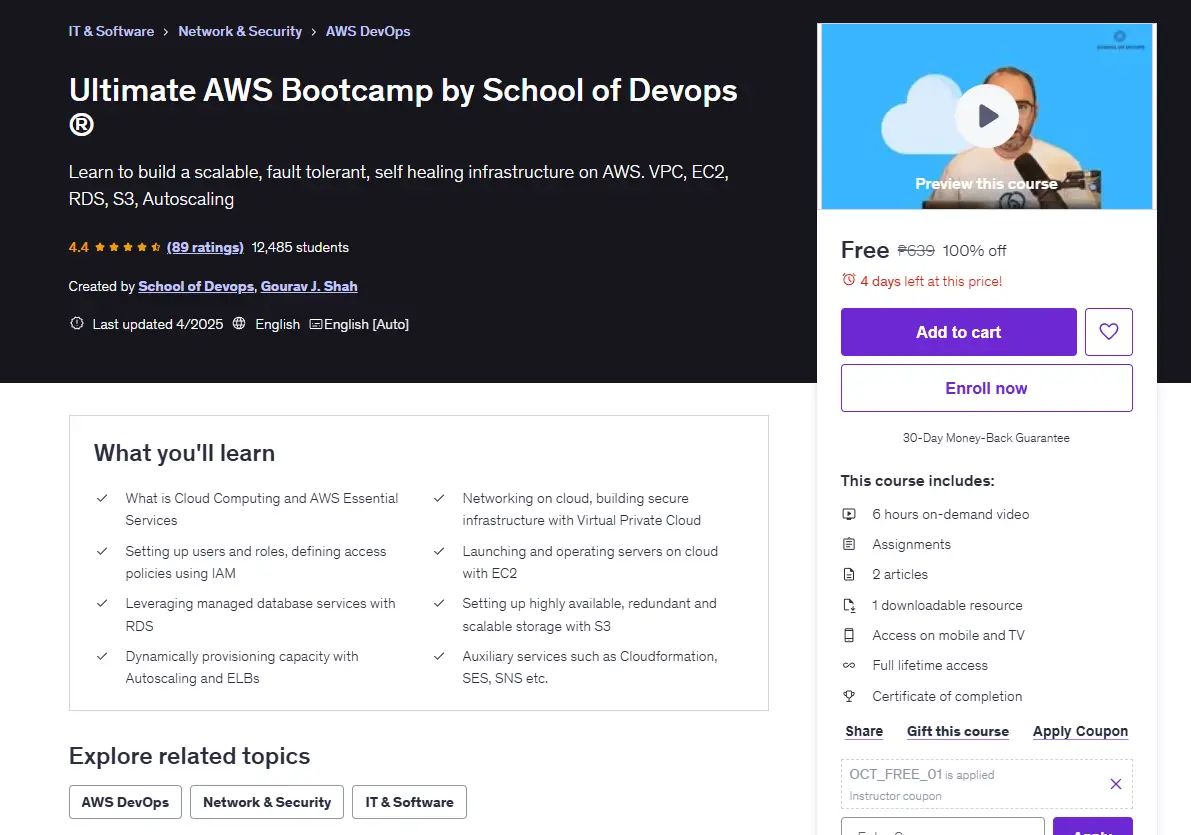Click the crossed-out original price

916,251
